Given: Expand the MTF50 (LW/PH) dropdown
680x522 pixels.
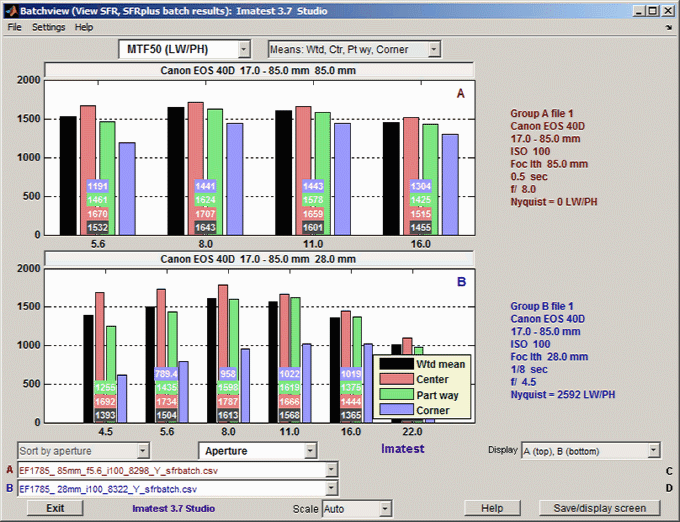Looking at the screenshot, I should click(x=244, y=49).
